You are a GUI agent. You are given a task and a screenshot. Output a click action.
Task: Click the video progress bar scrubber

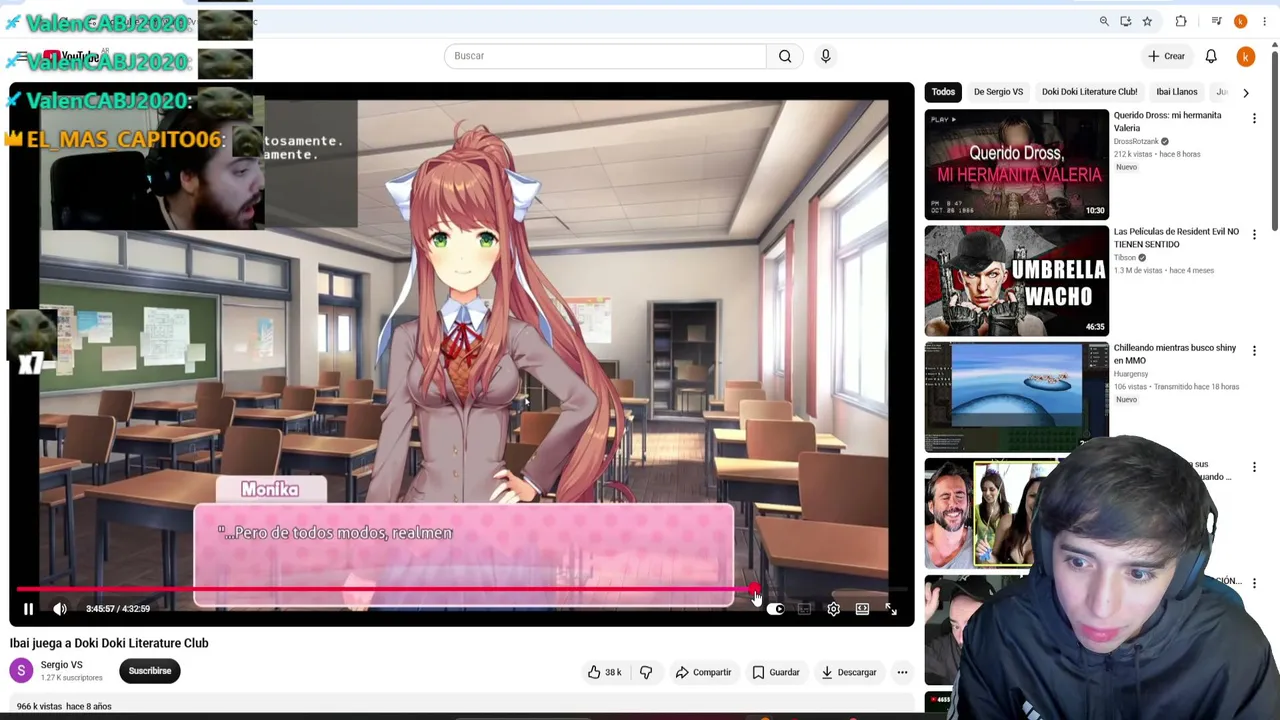pos(756,590)
